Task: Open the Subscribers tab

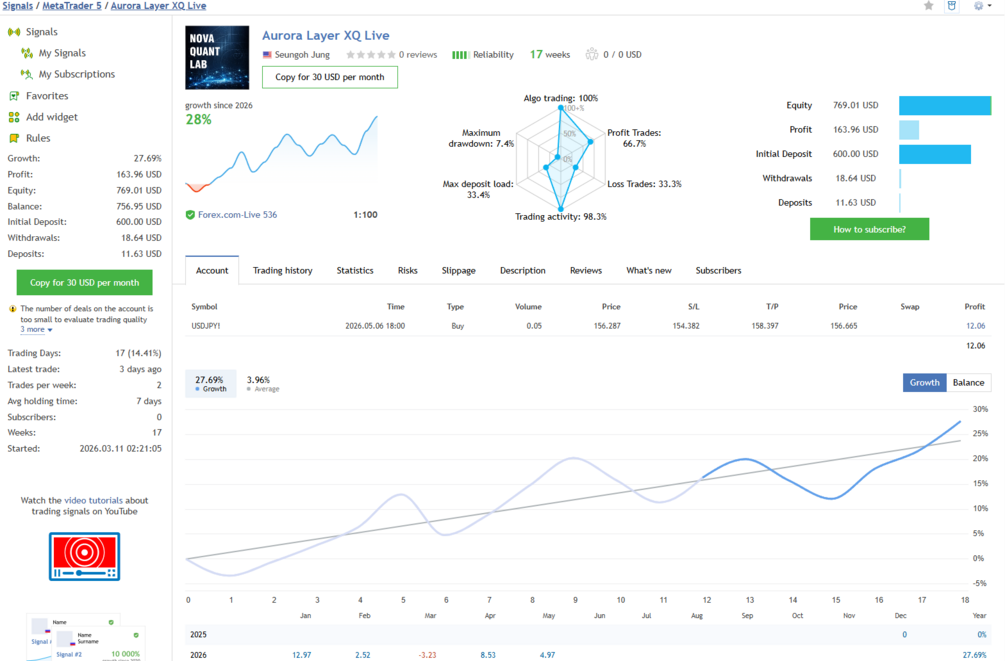Action: click(718, 271)
